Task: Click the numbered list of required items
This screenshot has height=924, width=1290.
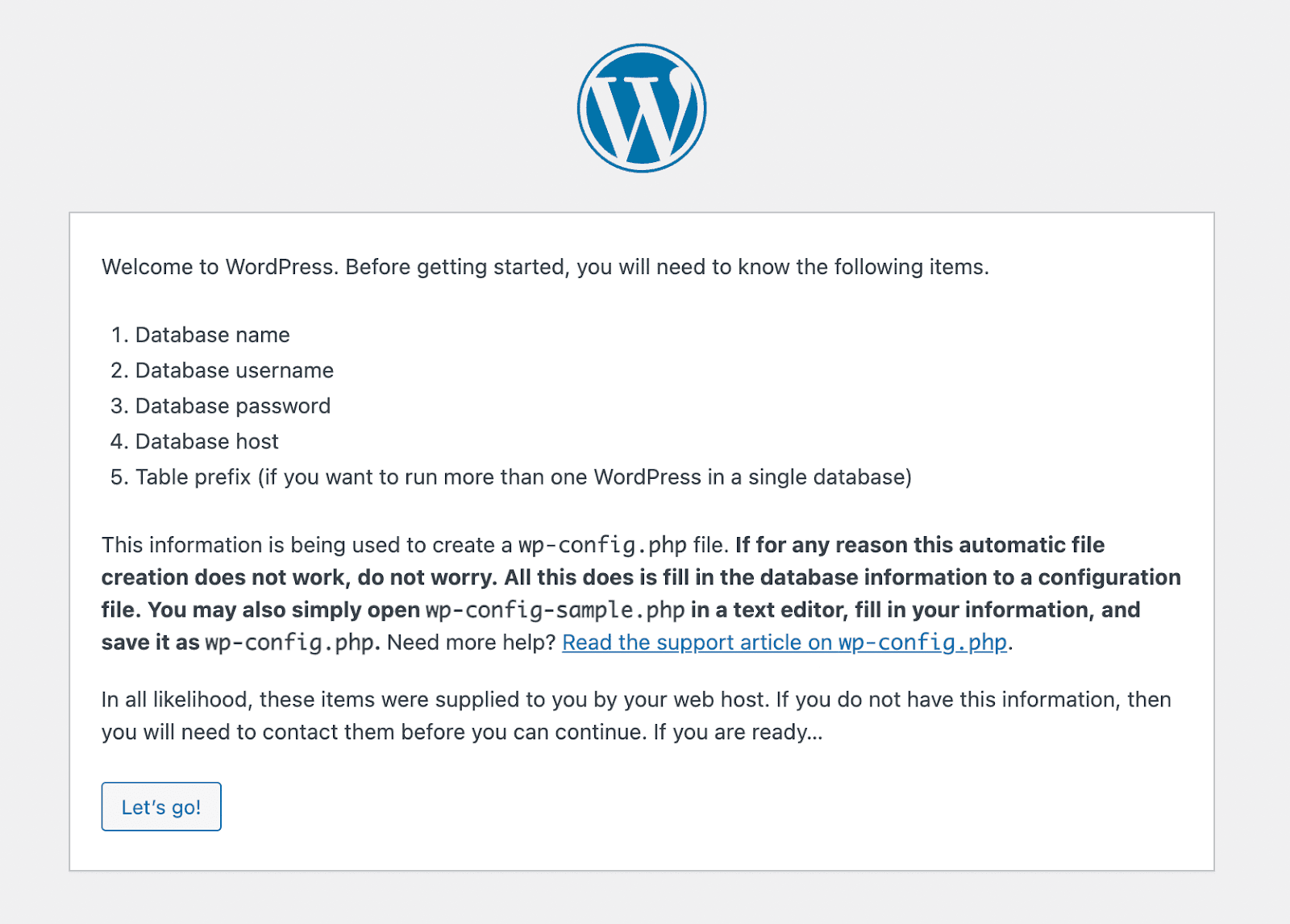Action: 322,406
